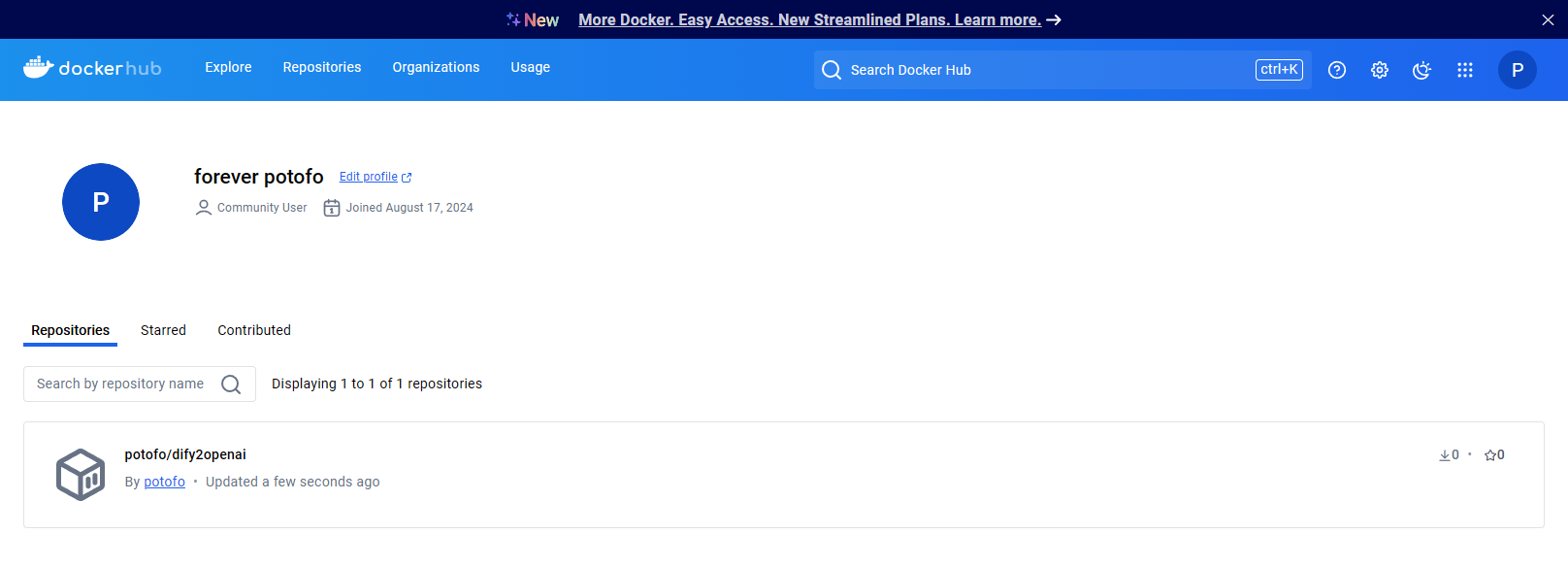Click the Displaying 1 to 1 of 1 repositories text

click(376, 384)
